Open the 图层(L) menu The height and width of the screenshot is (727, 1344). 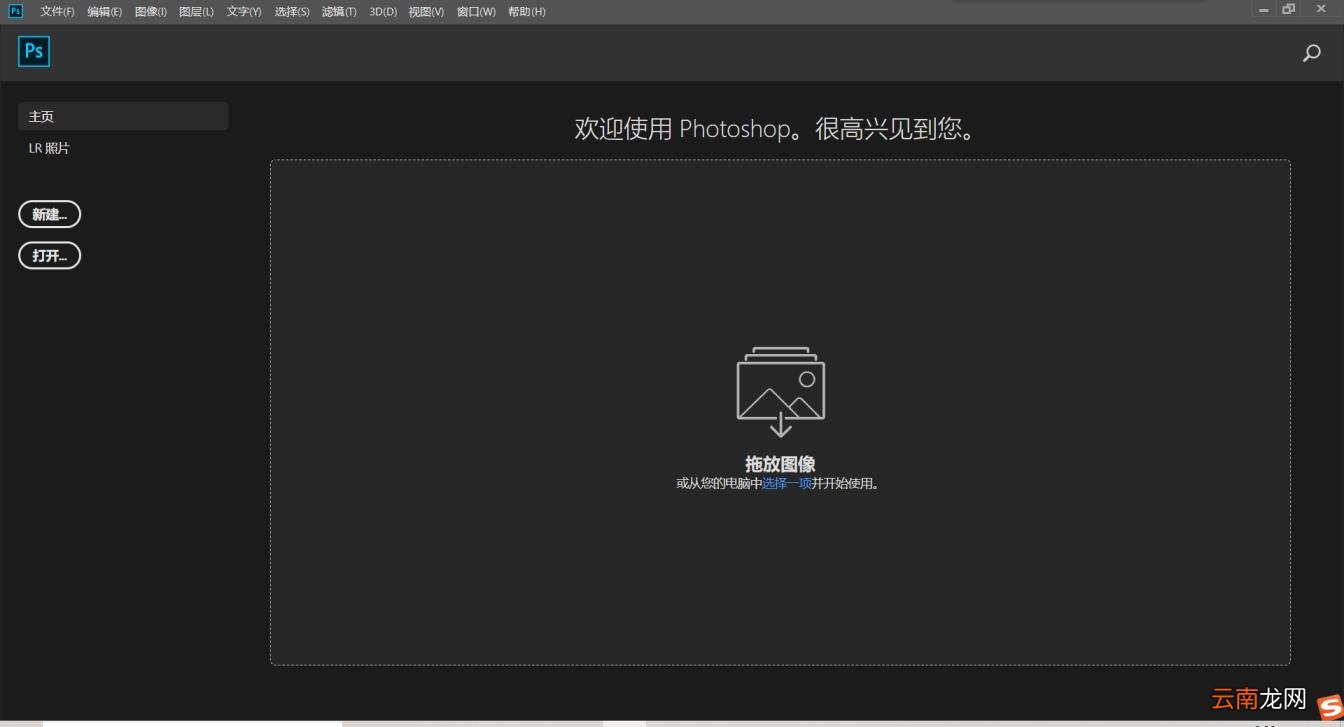[x=196, y=12]
